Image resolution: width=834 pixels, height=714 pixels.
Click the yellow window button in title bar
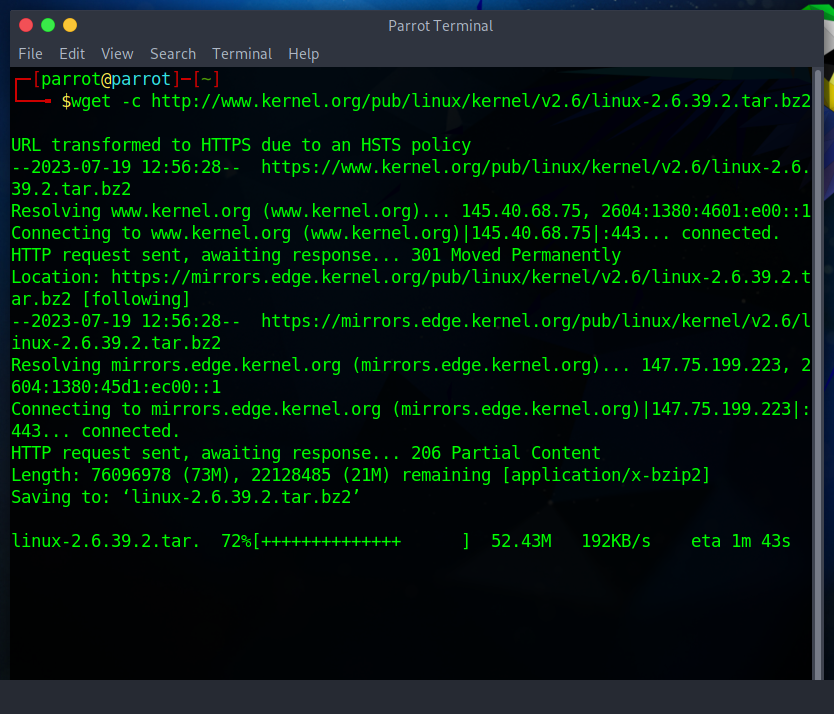pyautogui.click(x=69, y=25)
